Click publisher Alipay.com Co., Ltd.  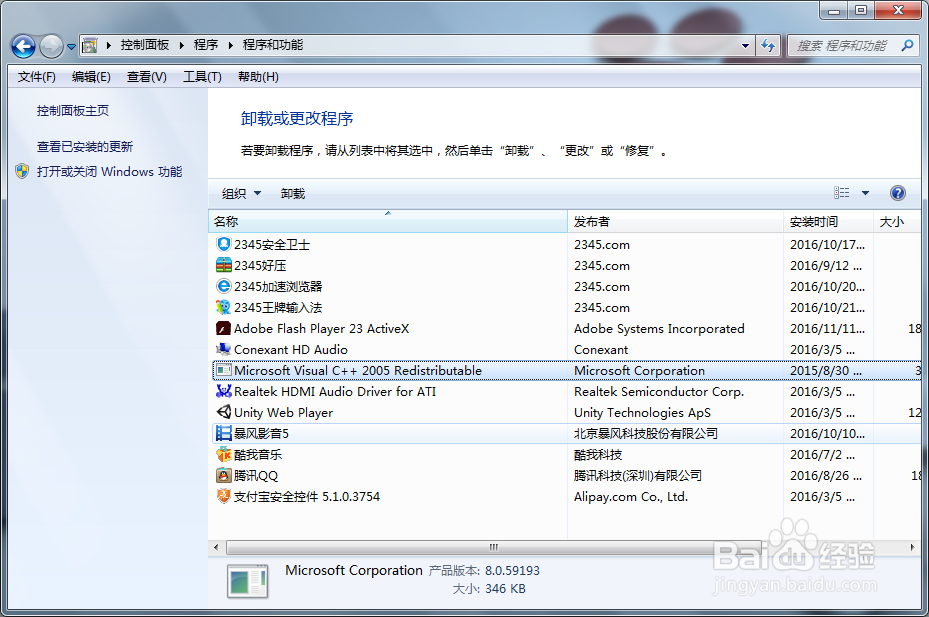pyautogui.click(x=631, y=497)
